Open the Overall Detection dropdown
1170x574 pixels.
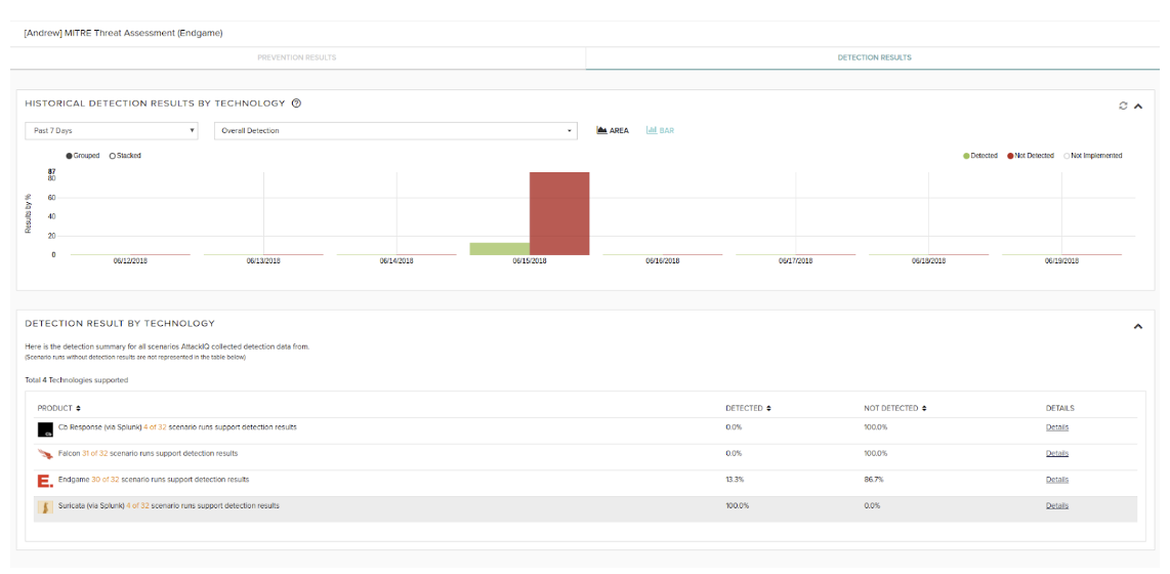396,131
